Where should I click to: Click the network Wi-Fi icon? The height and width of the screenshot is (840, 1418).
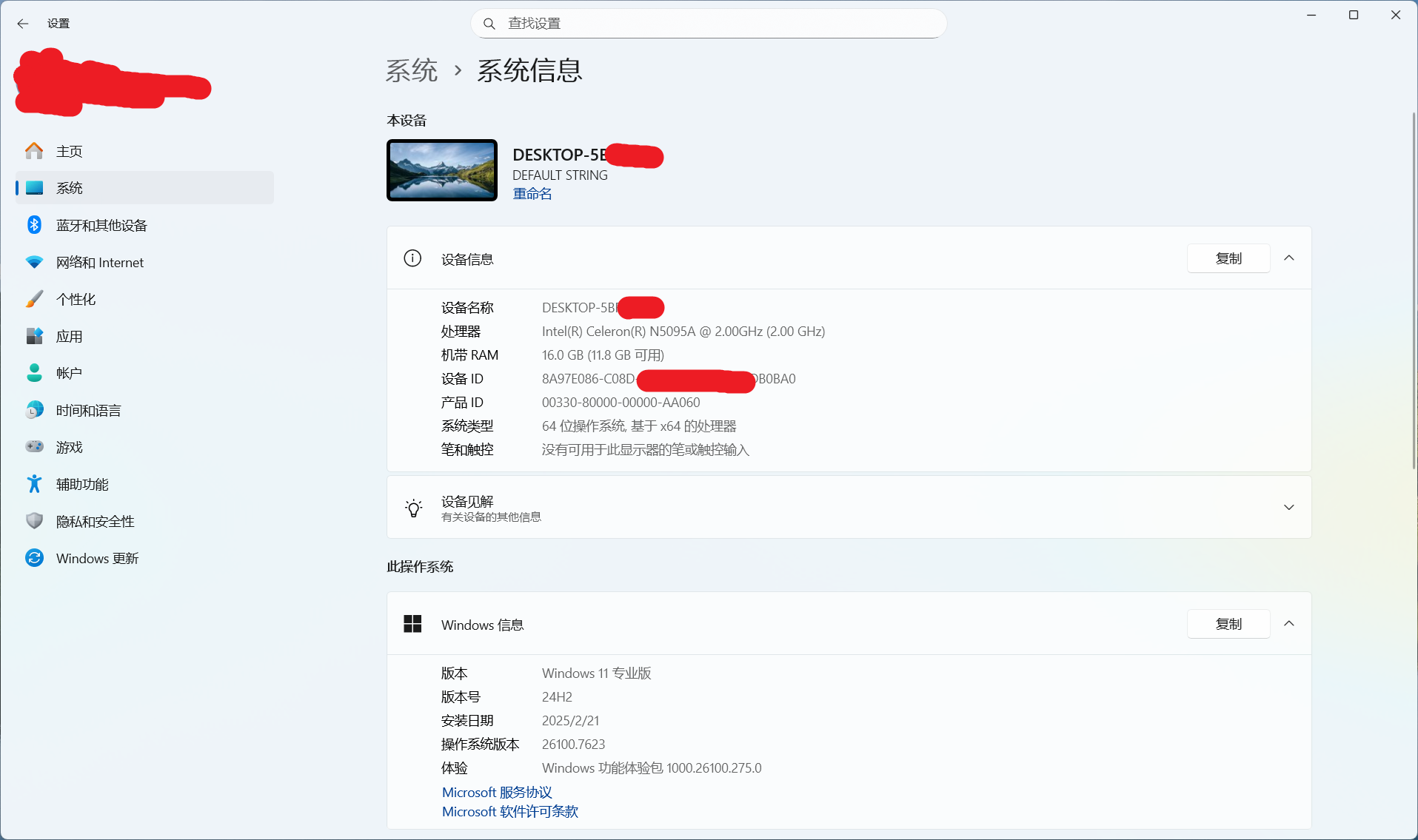click(x=34, y=262)
